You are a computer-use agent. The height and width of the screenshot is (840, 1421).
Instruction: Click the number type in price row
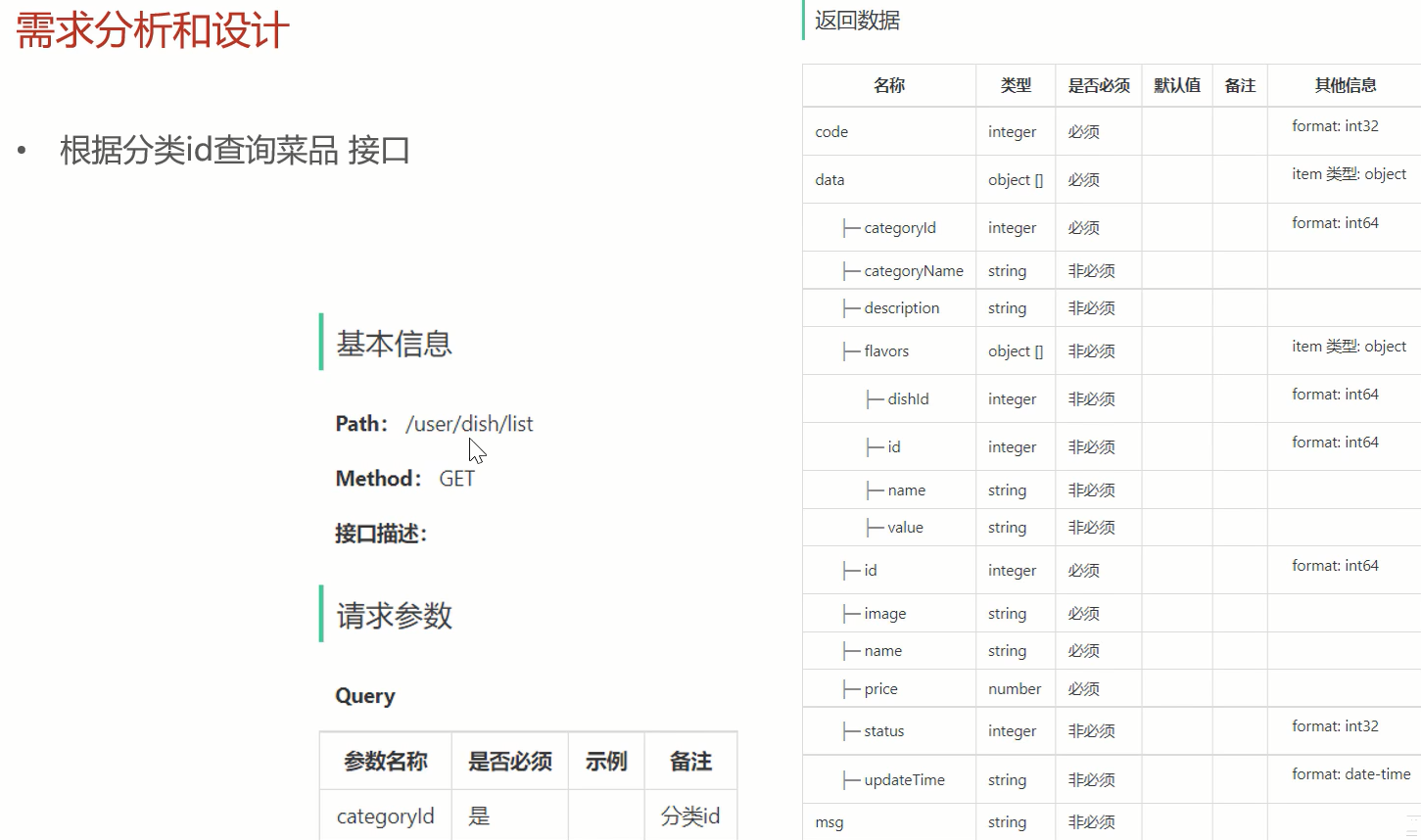point(1015,689)
